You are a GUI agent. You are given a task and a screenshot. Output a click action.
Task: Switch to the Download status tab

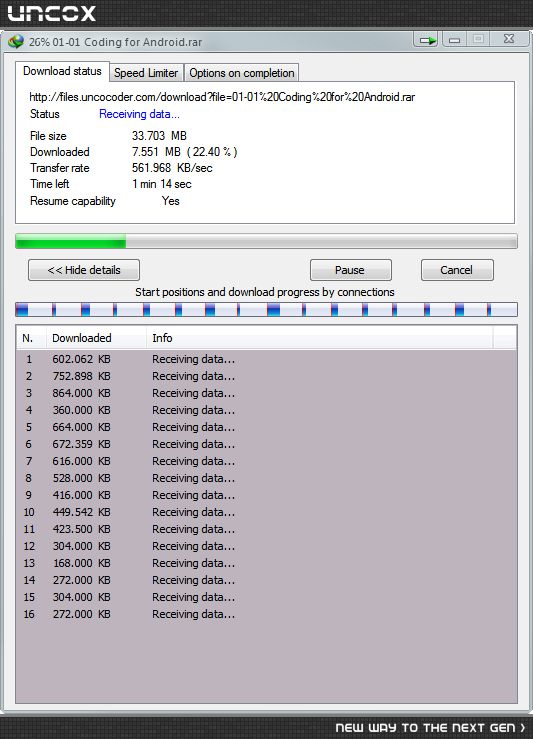[x=62, y=71]
